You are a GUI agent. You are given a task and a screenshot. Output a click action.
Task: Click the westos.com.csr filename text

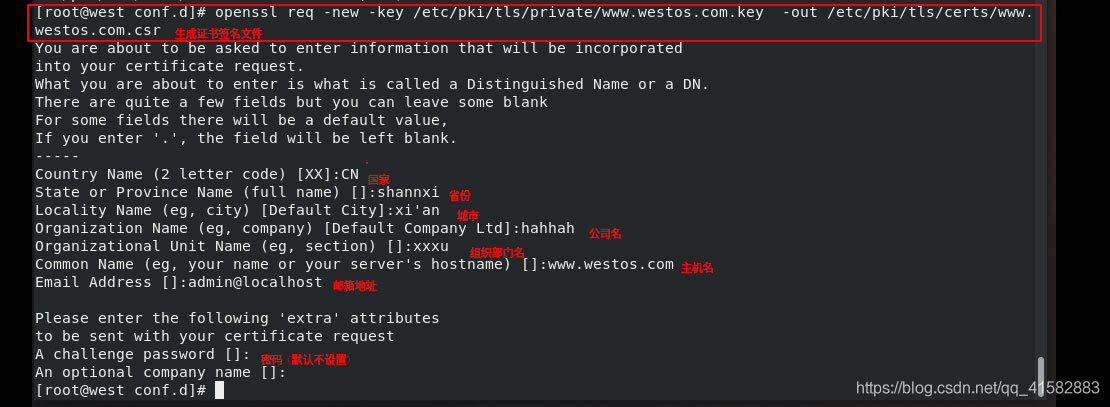click(97, 30)
